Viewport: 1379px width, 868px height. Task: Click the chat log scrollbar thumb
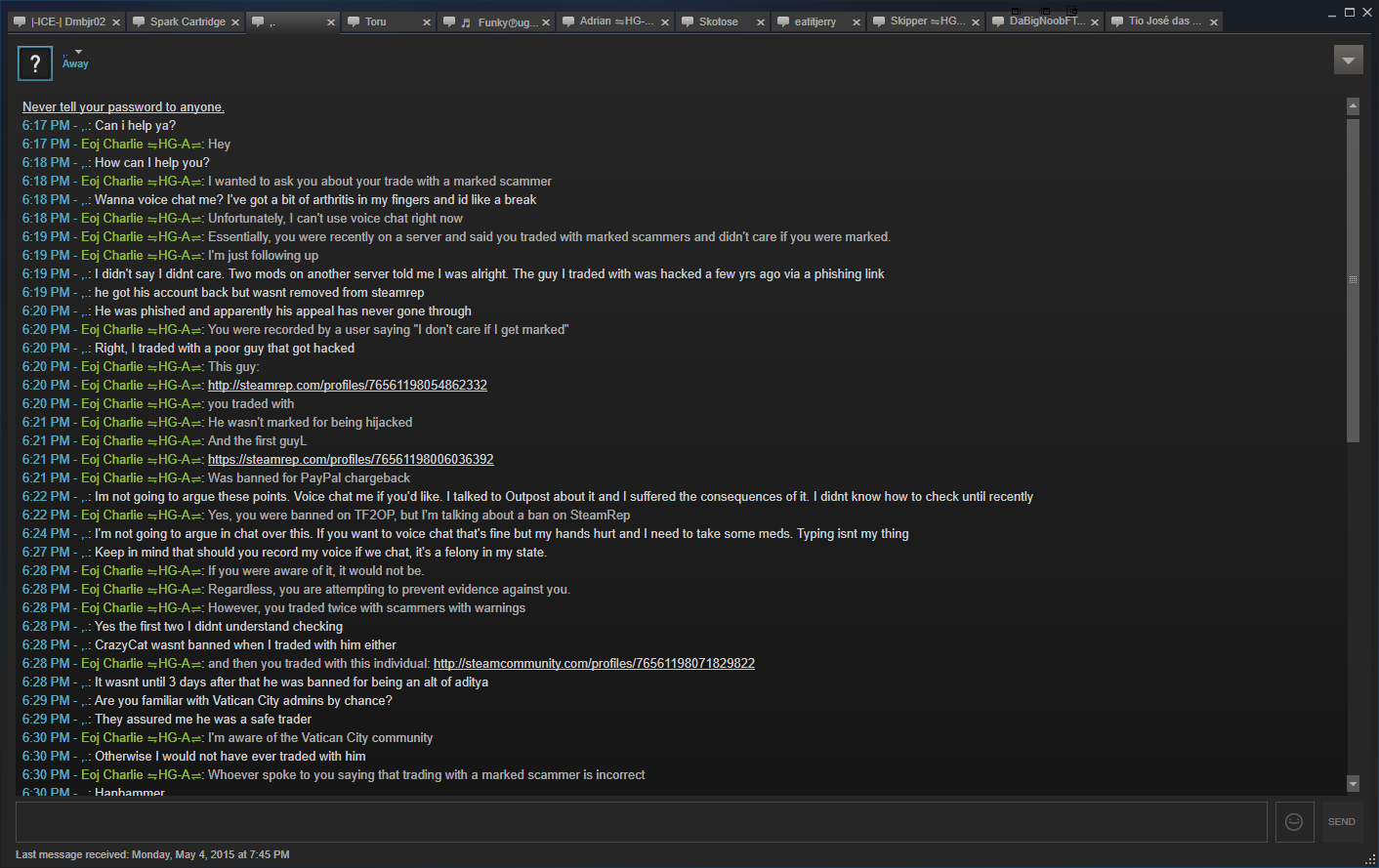click(1353, 280)
